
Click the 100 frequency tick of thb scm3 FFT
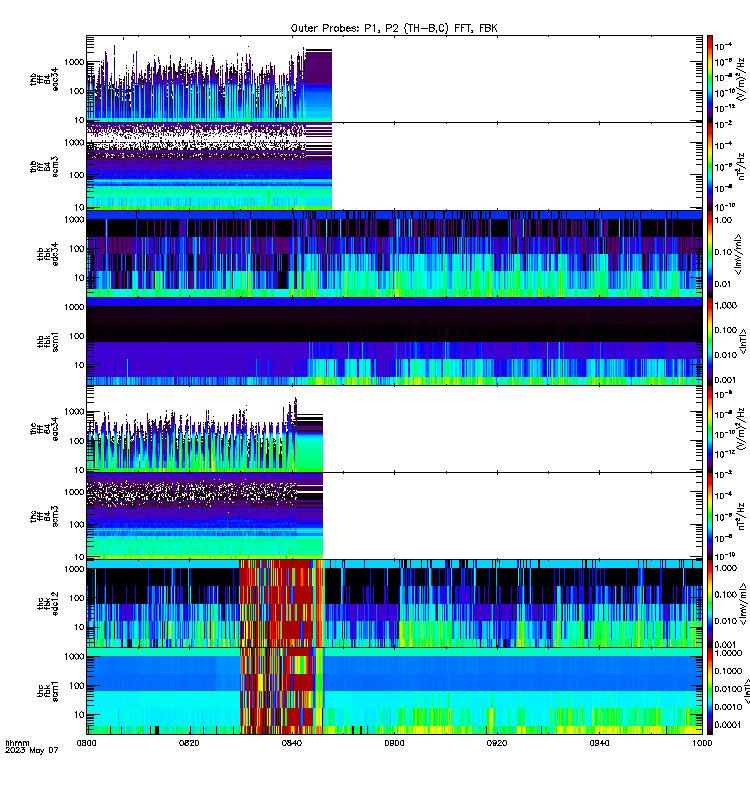tap(76, 175)
